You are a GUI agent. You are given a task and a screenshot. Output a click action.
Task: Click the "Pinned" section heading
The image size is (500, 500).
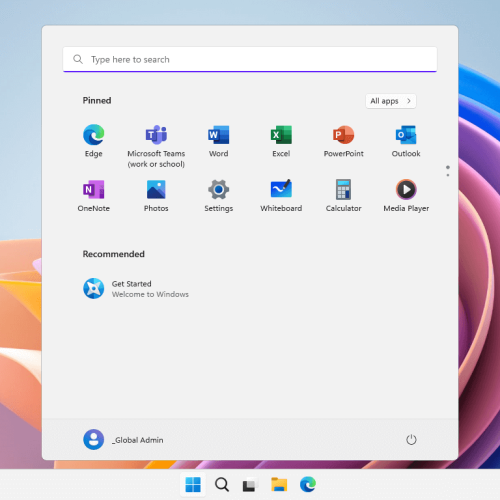coord(97,100)
